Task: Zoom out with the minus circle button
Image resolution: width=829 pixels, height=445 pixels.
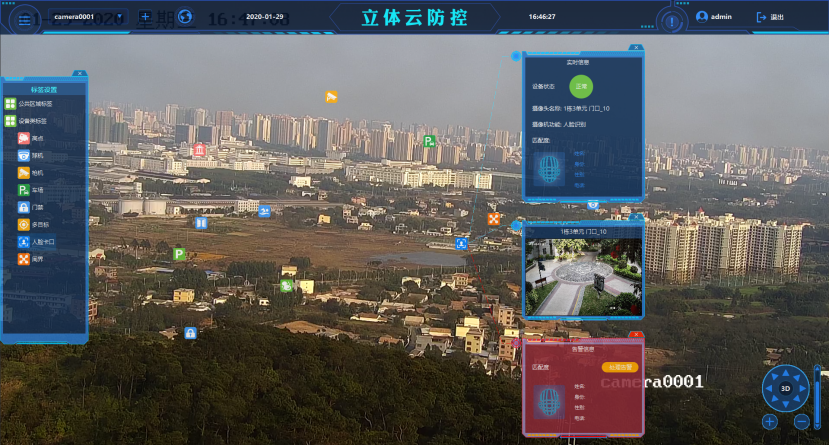Action: (802, 422)
